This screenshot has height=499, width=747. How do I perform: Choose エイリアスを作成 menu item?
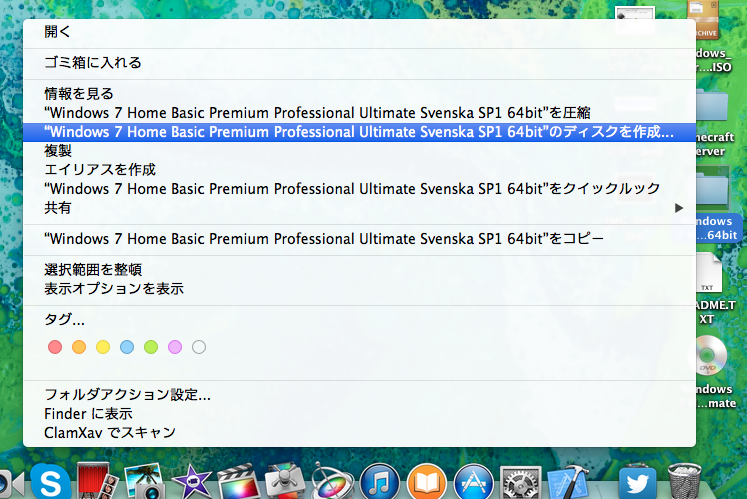point(359,170)
